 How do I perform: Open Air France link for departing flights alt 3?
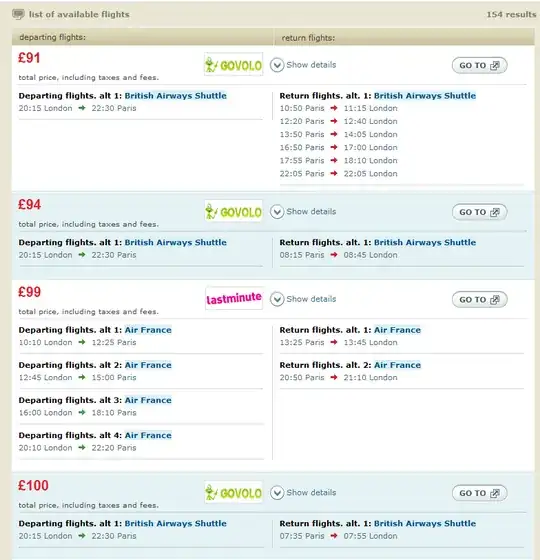148,400
